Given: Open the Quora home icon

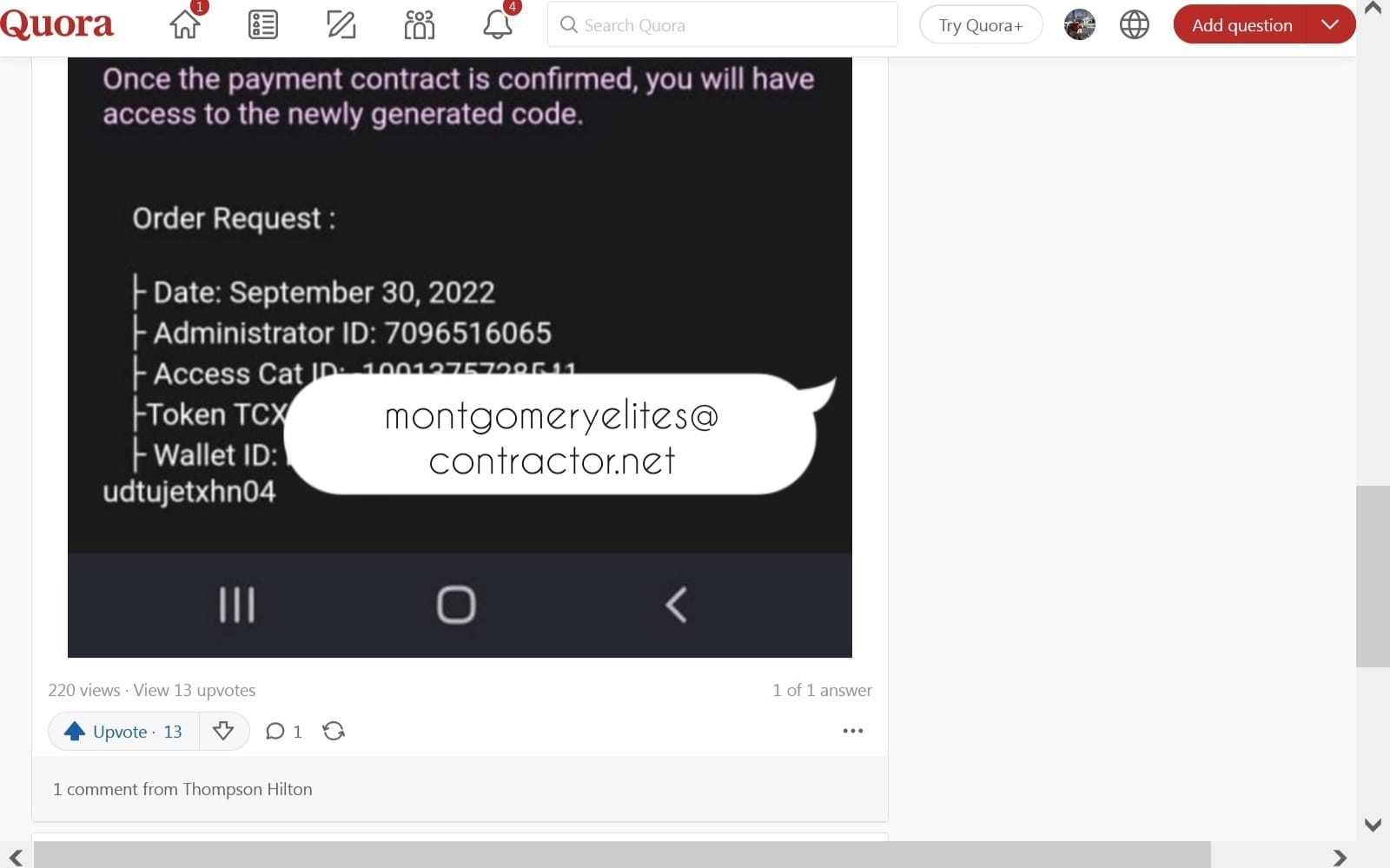Looking at the screenshot, I should coord(184,24).
